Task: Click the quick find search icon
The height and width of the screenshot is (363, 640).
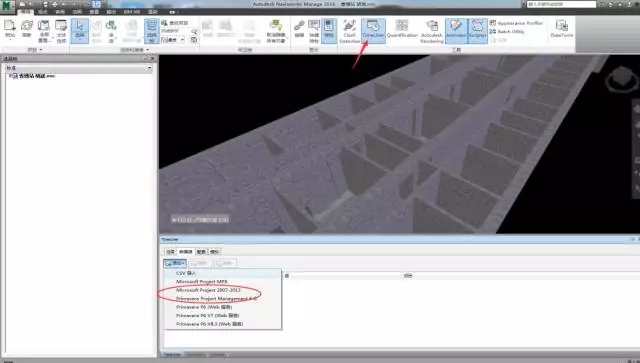Action: point(194,31)
